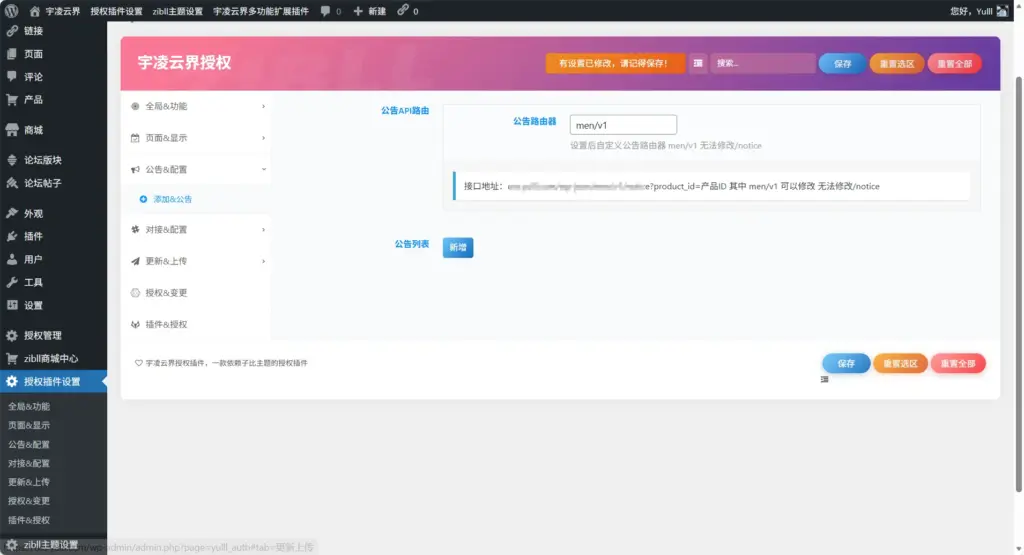Viewport: 1024px width, 555px height.
Task: Click the small list icon below bottom 保存
Action: 825,379
